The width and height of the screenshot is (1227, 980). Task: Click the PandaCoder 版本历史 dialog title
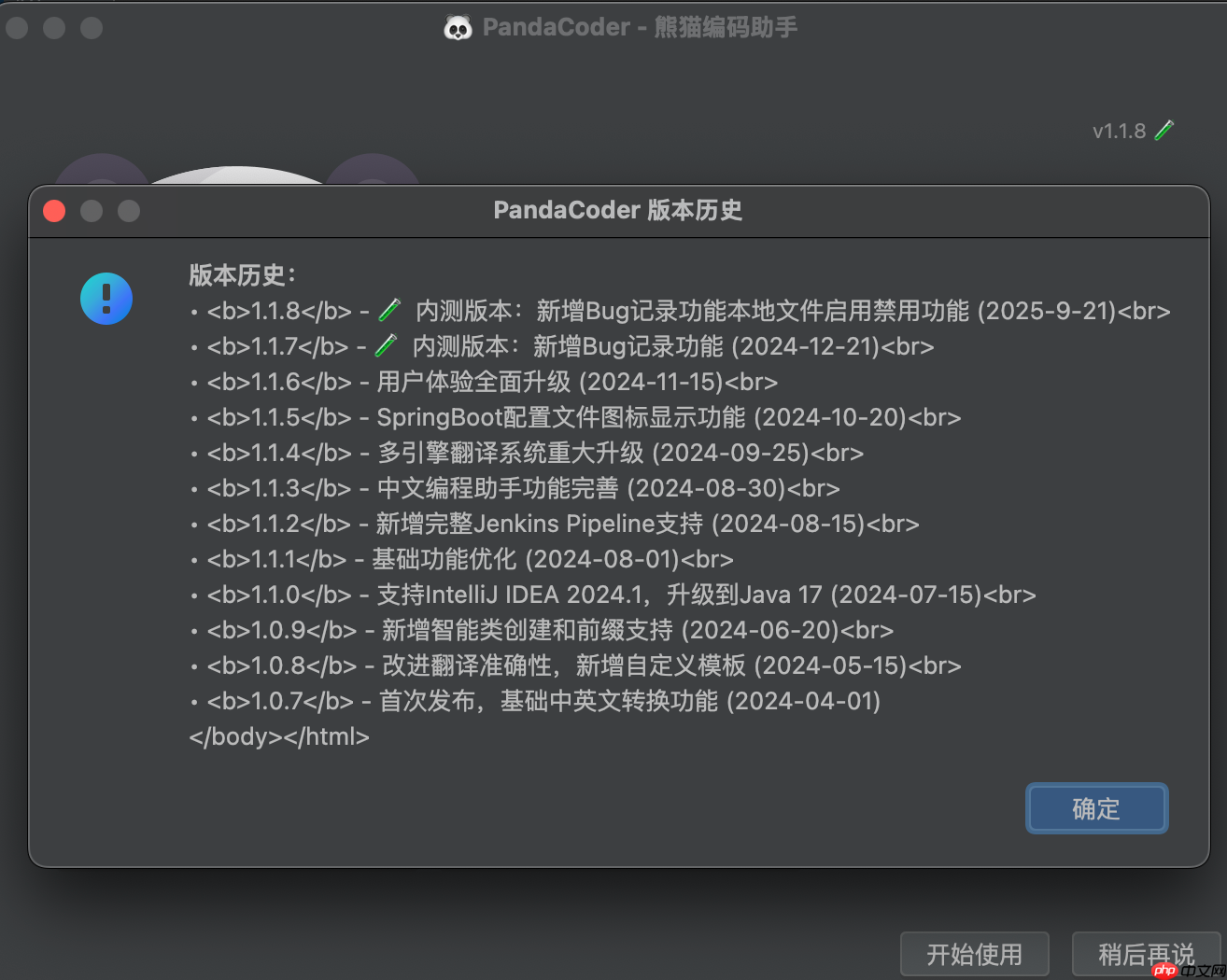click(618, 210)
